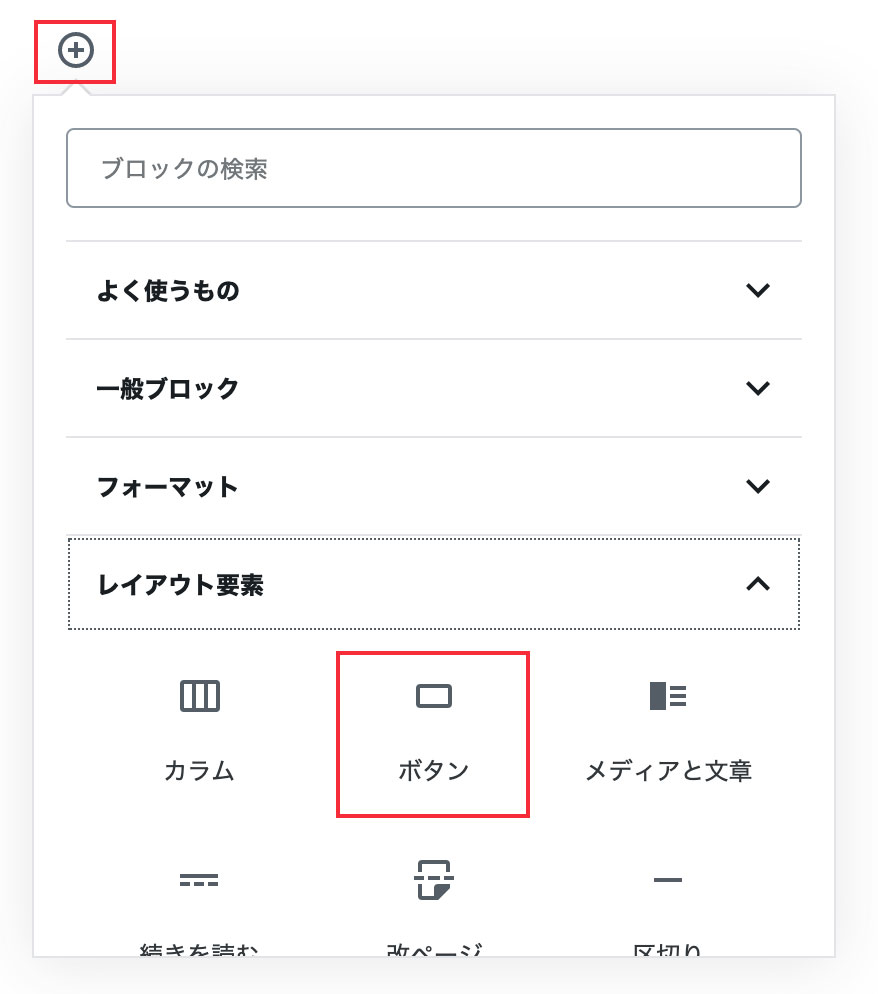Insert the 続きを読む more block icon
Image resolution: width=878 pixels, height=994 pixels.
199,879
